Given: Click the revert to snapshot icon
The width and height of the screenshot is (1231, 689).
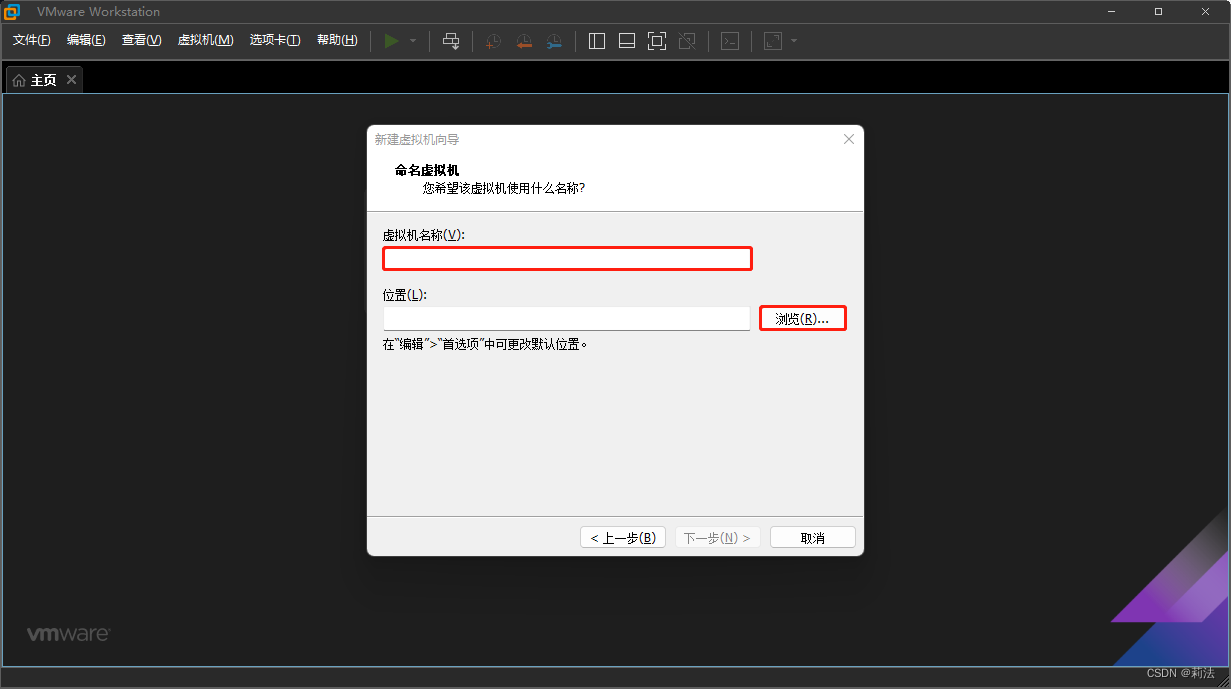Looking at the screenshot, I should click(524, 41).
